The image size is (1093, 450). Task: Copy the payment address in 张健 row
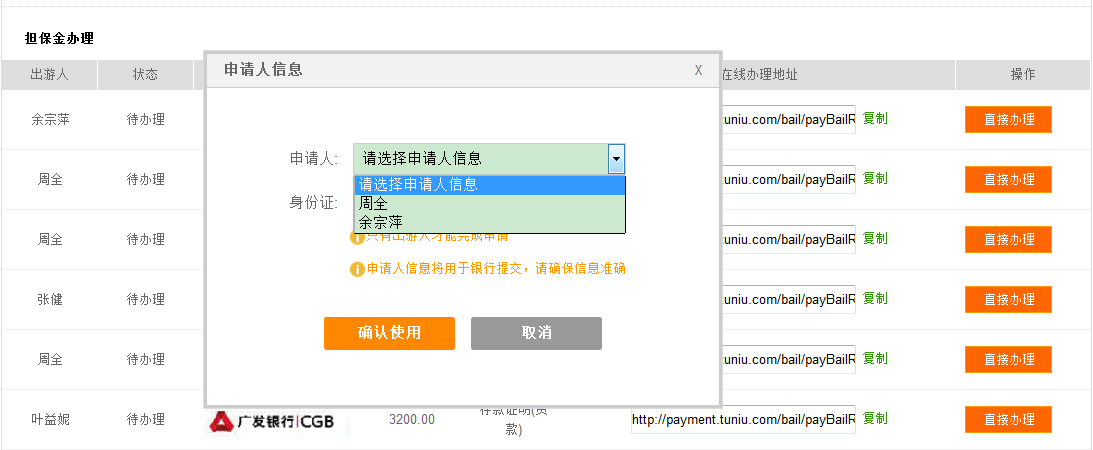pyautogui.click(x=875, y=298)
